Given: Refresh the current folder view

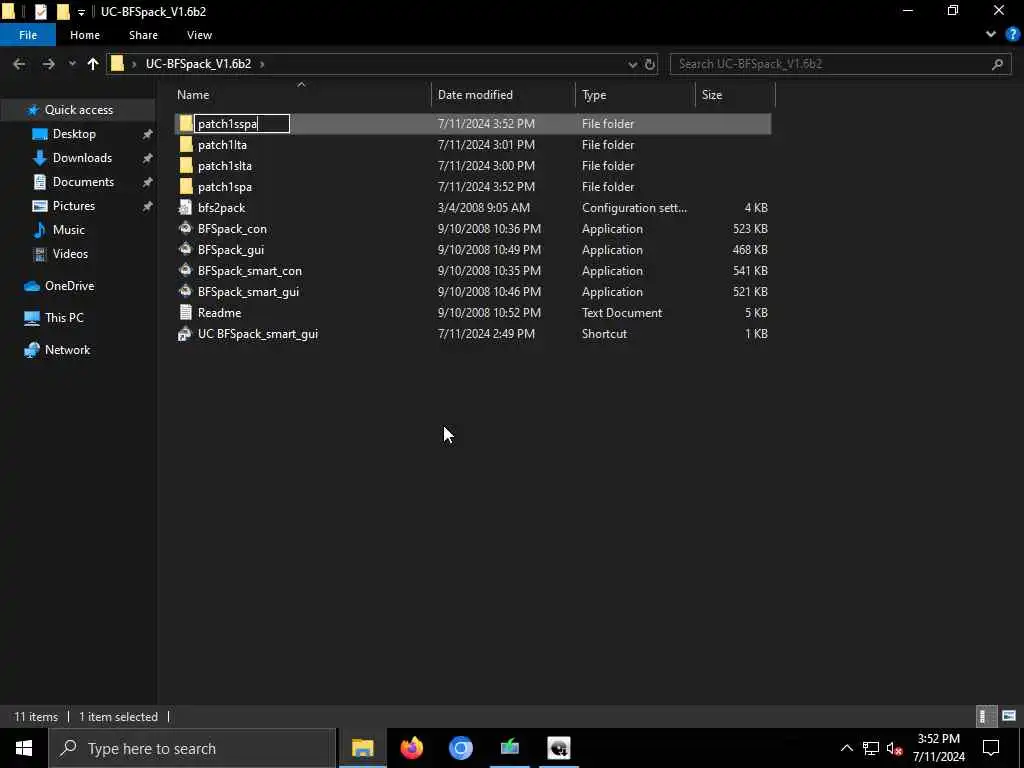Looking at the screenshot, I should [x=650, y=64].
